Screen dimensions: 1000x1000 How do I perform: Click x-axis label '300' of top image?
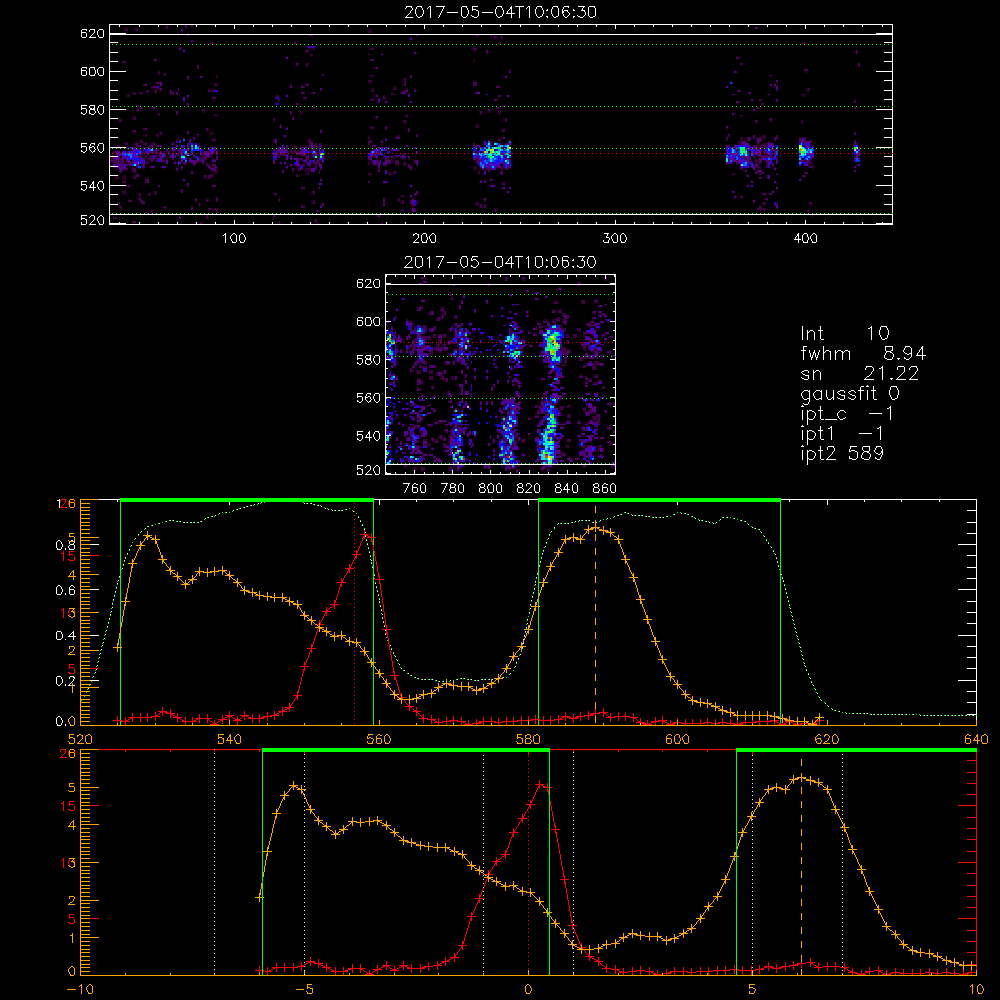coord(615,239)
